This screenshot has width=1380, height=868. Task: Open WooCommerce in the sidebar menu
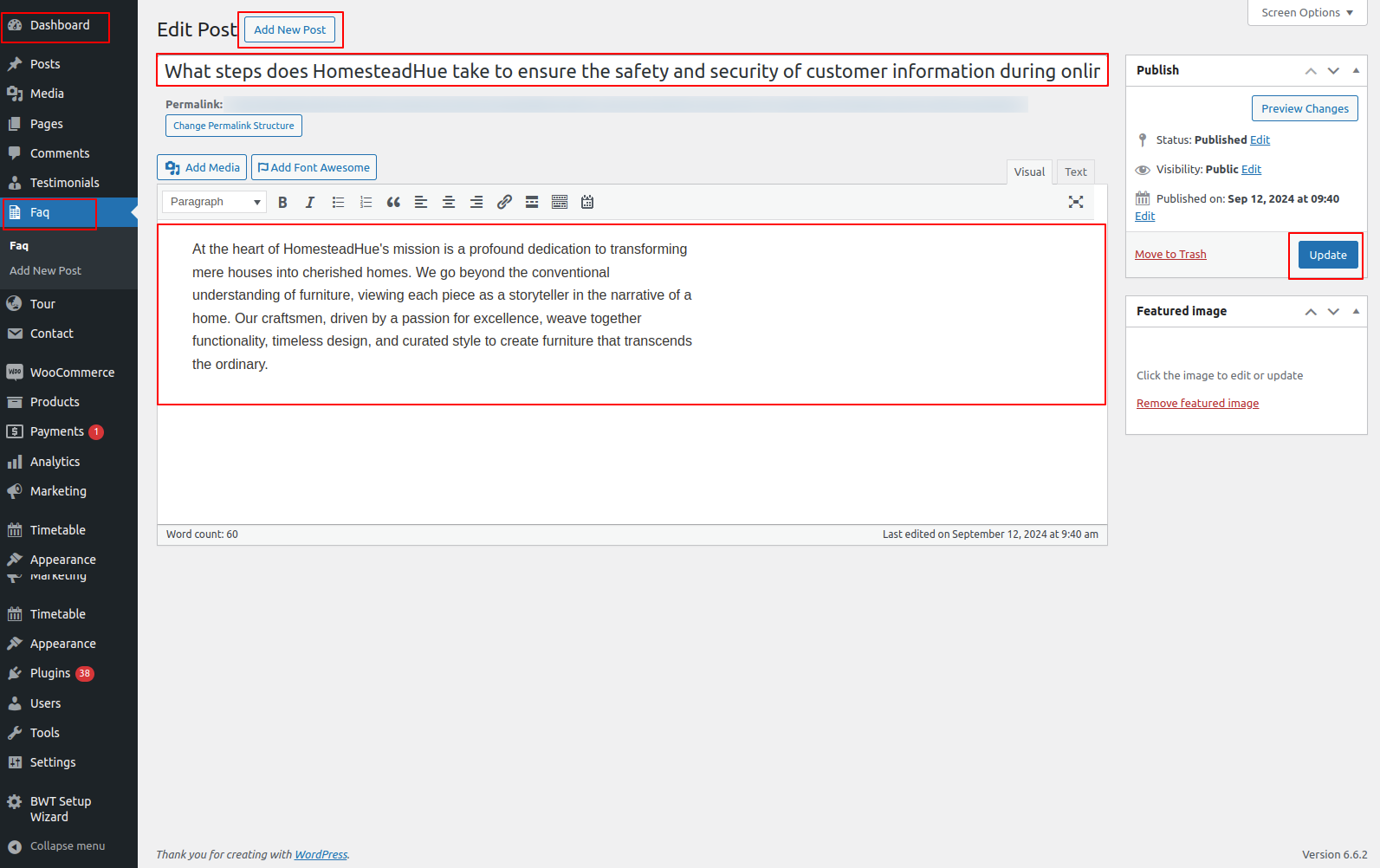coord(72,372)
